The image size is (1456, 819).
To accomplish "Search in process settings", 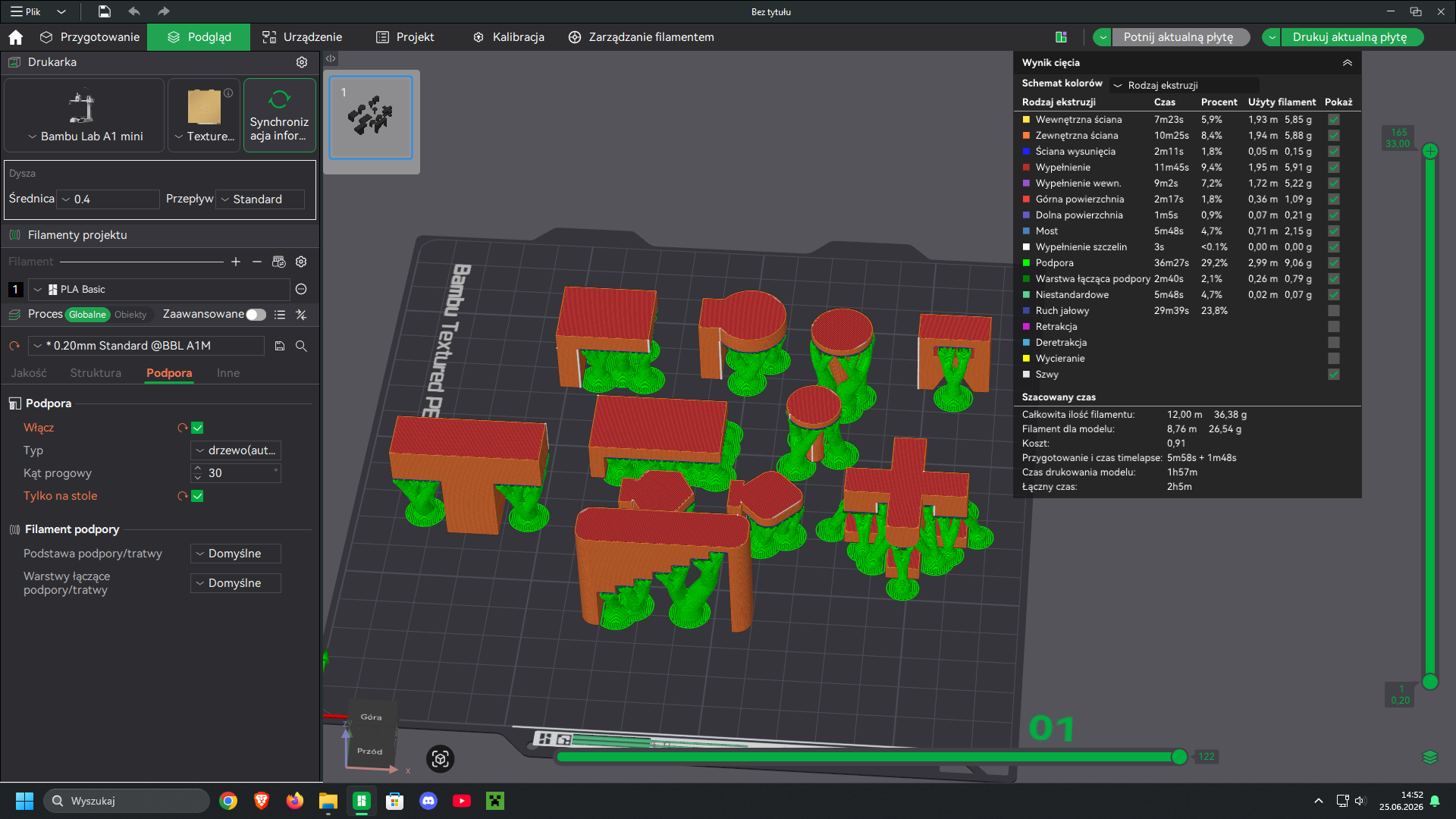I will tap(301, 346).
